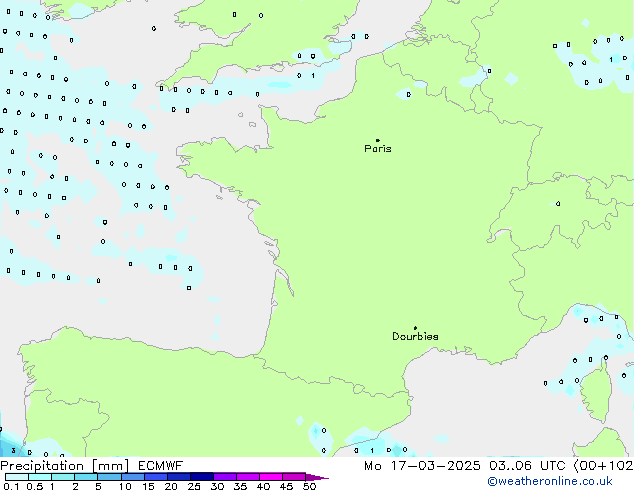Click the '3' precipitation value off northwest Spain
Screen dimensions: 634x490
(x=13, y=450)
